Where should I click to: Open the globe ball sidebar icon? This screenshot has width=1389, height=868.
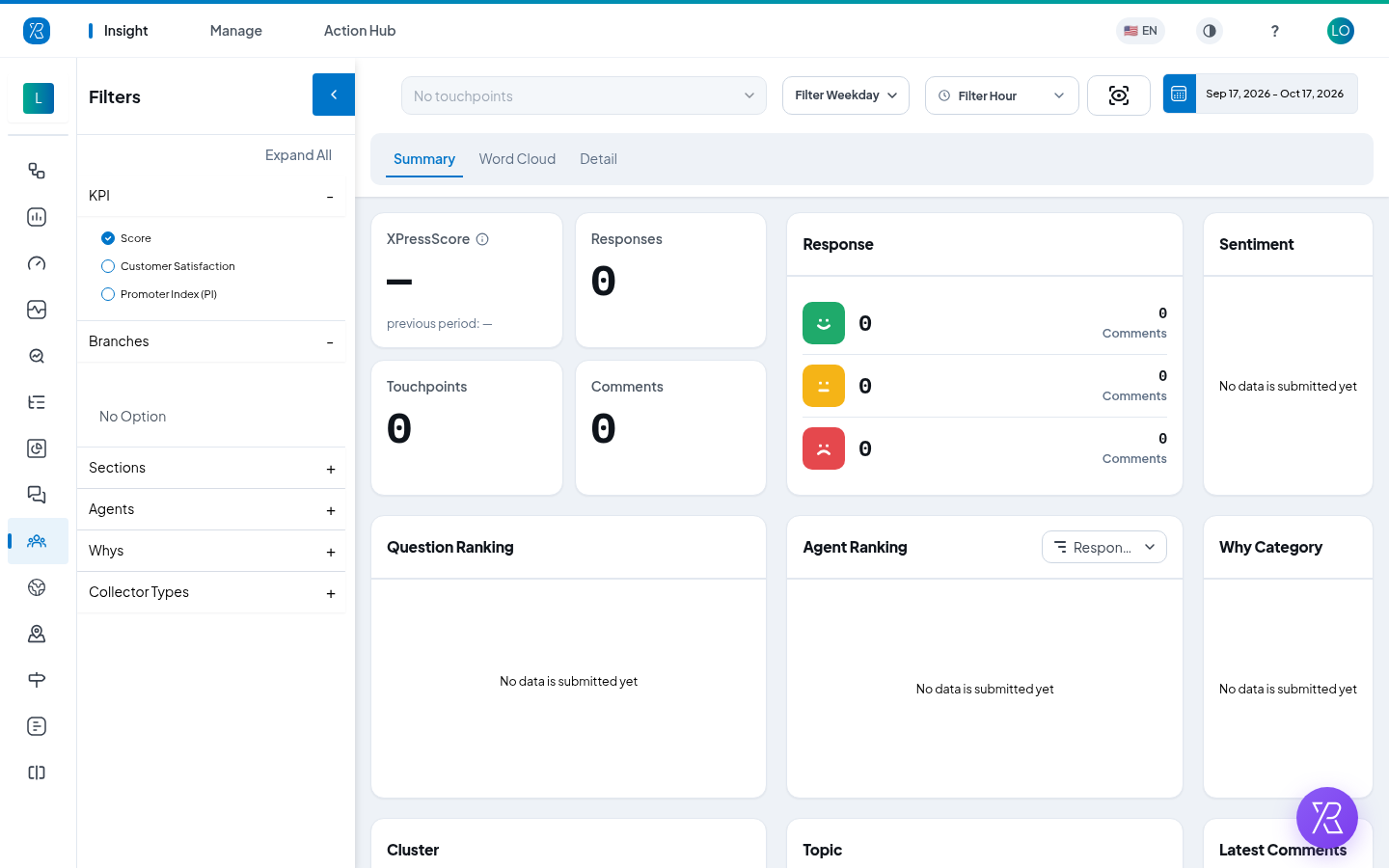[x=37, y=587]
